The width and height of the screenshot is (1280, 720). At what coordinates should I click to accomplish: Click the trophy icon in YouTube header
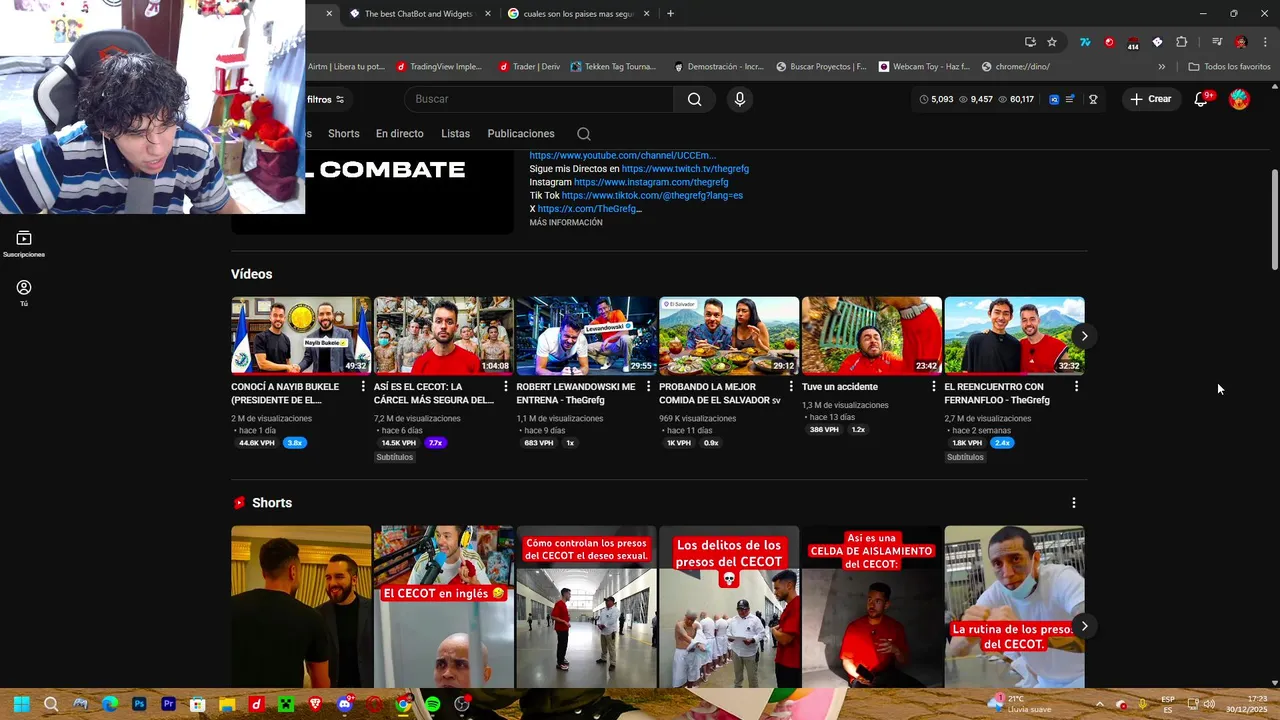coord(1093,99)
